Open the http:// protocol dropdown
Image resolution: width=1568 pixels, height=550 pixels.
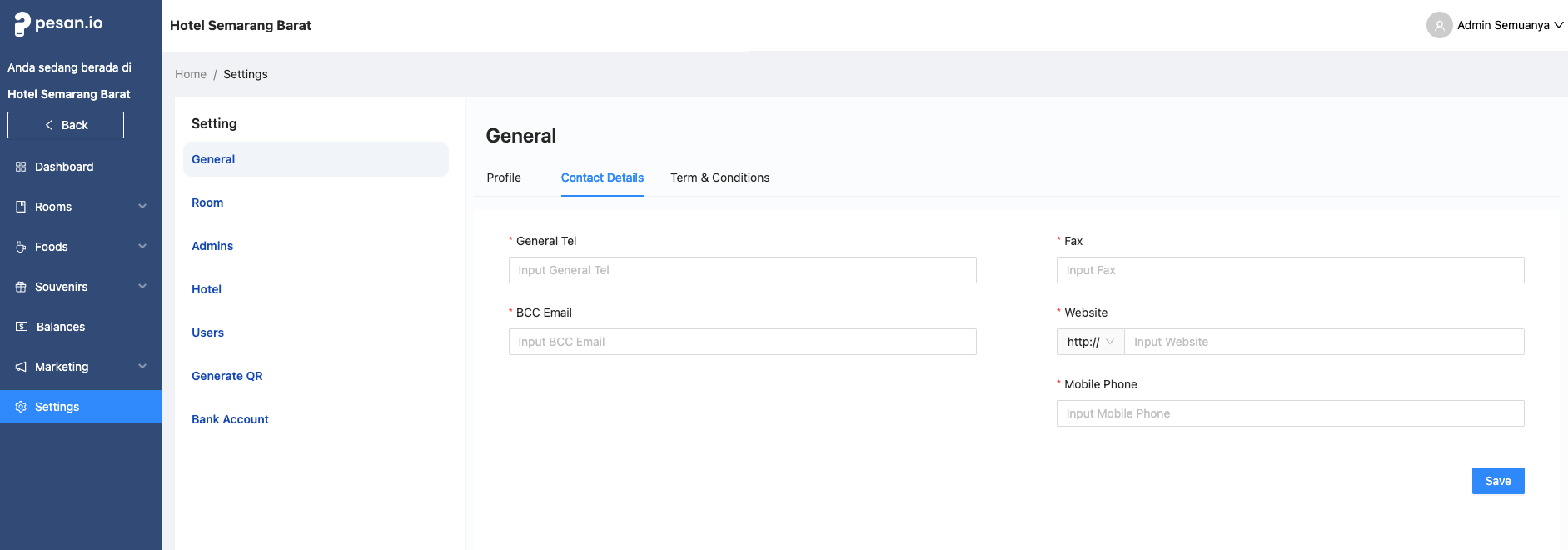click(1090, 342)
